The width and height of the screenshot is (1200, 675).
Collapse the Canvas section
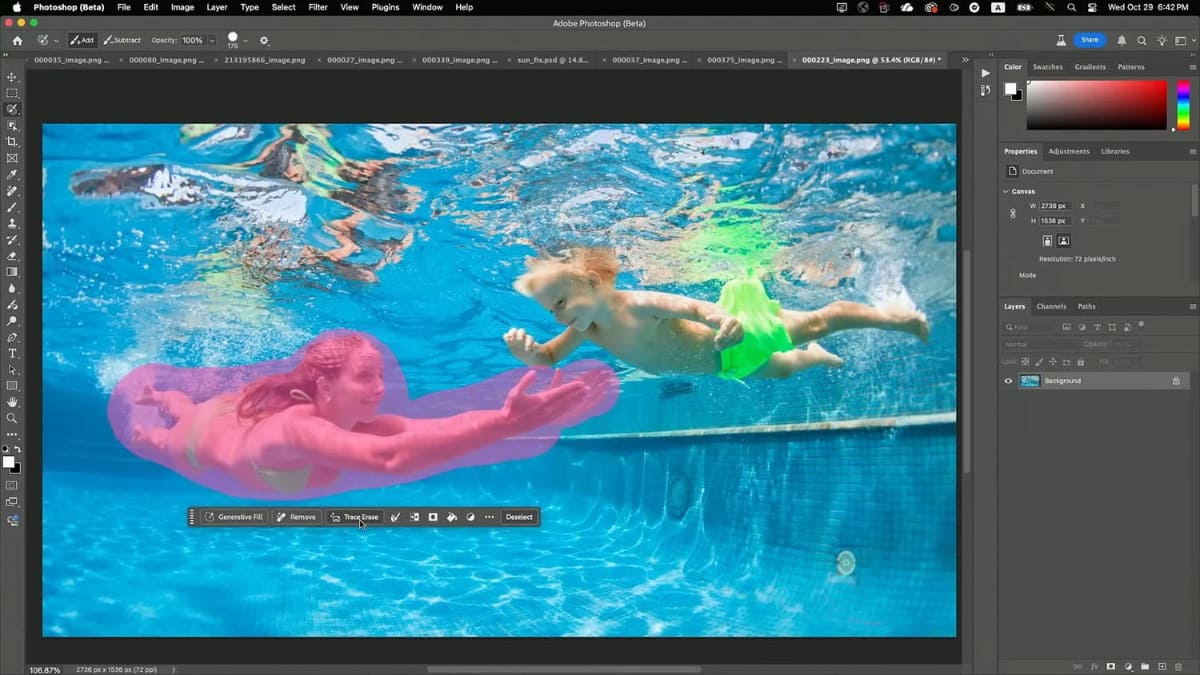pyautogui.click(x=1006, y=191)
